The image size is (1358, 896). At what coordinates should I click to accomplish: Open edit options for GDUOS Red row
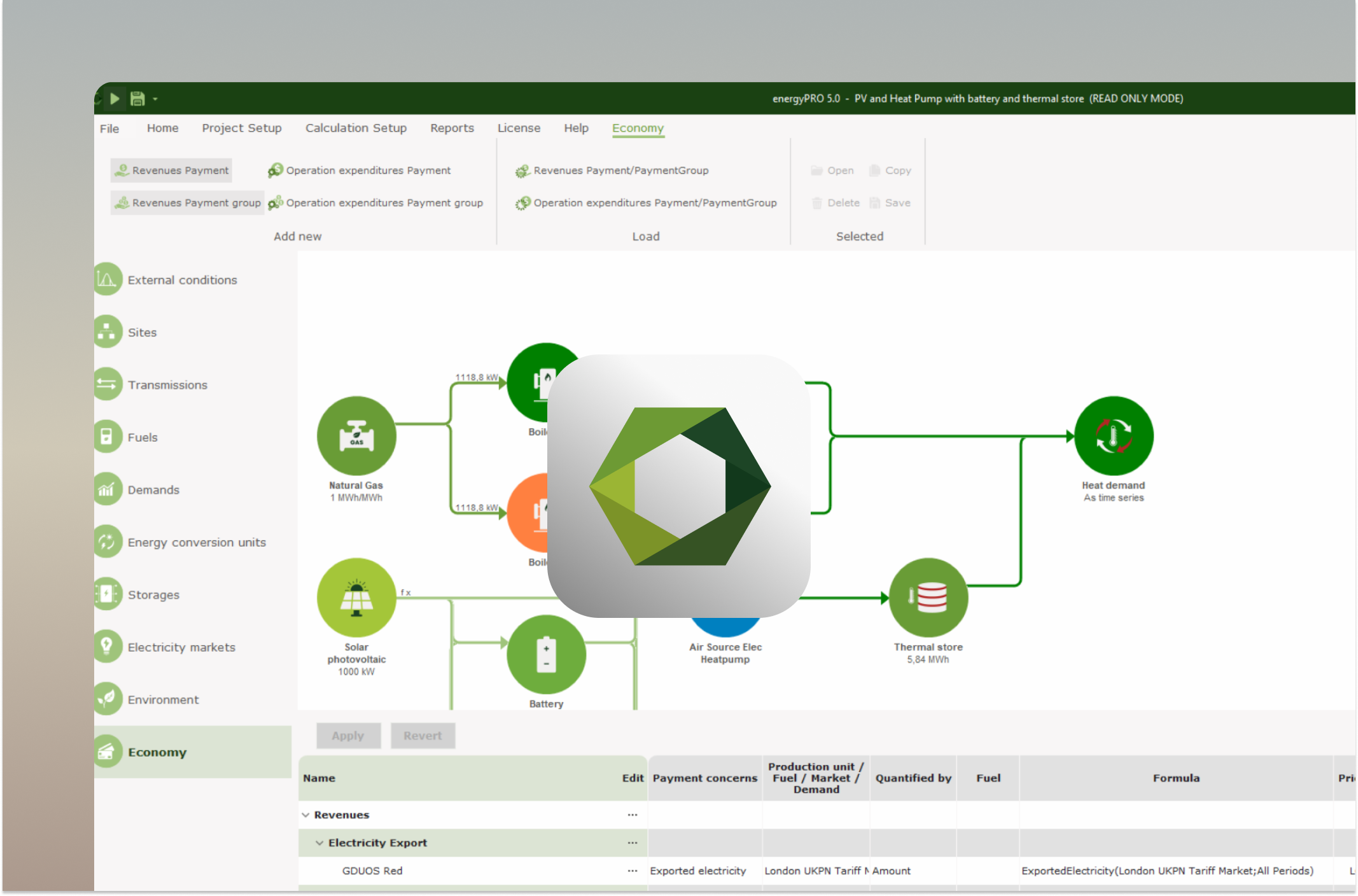pyautogui.click(x=632, y=871)
